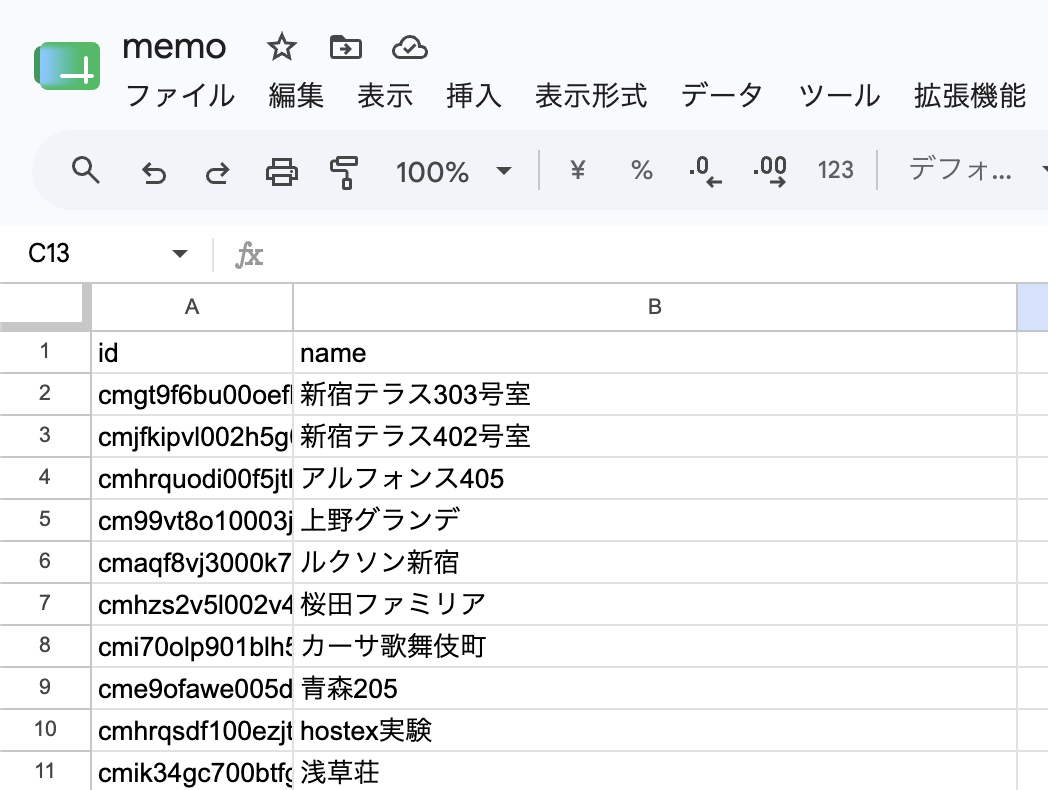
Task: Select cell 浅草荘
Action: tap(654, 771)
